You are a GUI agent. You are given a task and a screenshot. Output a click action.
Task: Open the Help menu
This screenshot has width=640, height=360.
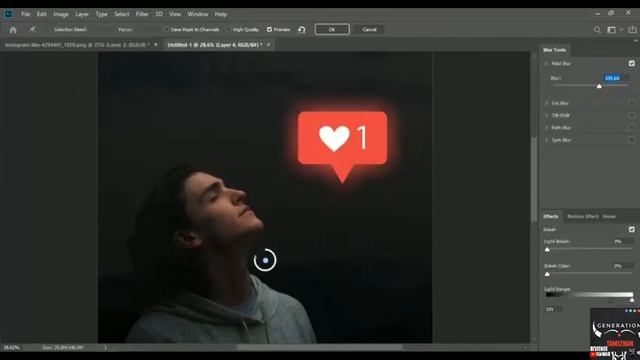[x=220, y=14]
